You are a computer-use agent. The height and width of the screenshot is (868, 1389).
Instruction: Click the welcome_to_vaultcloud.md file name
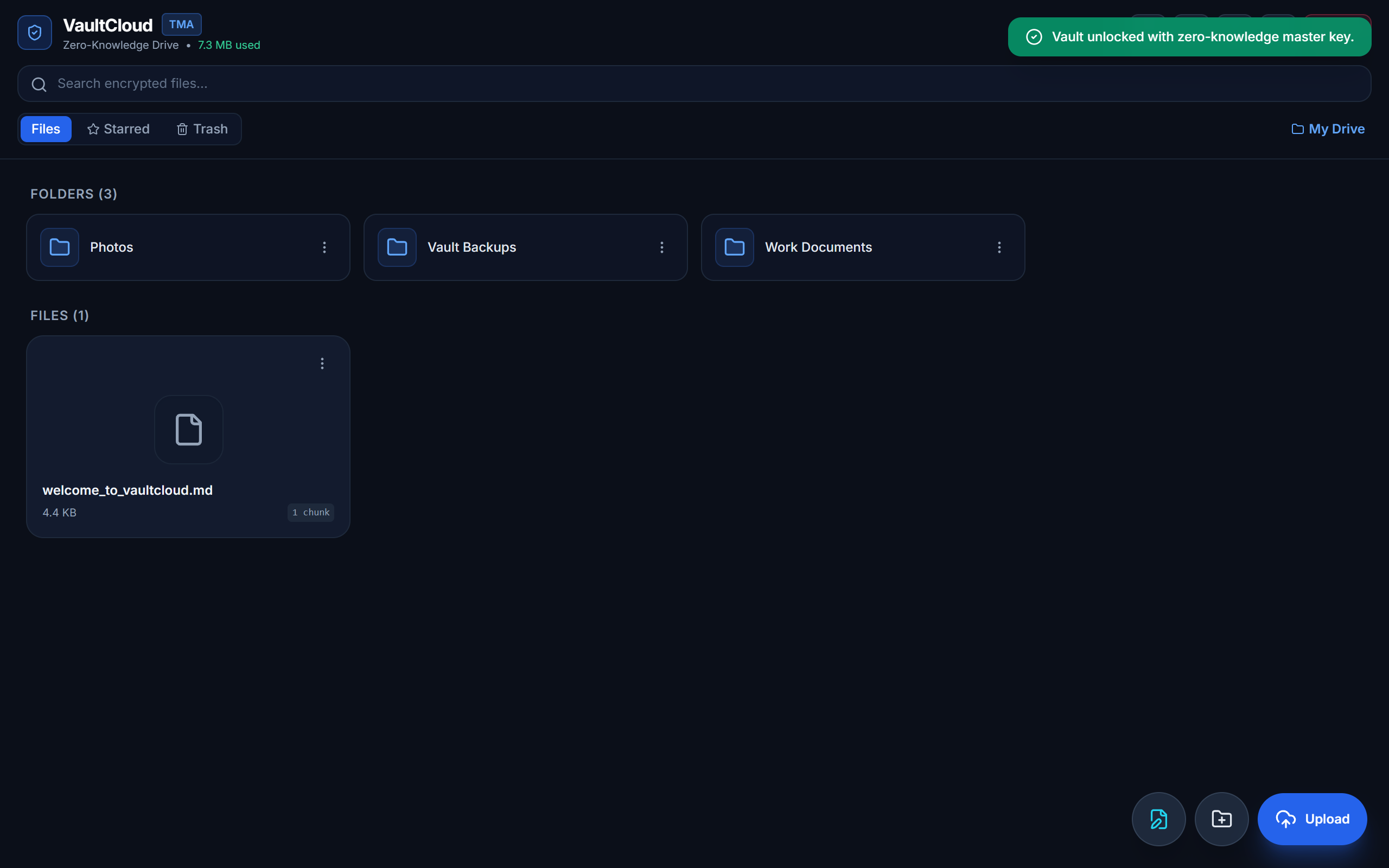pyautogui.click(x=128, y=490)
